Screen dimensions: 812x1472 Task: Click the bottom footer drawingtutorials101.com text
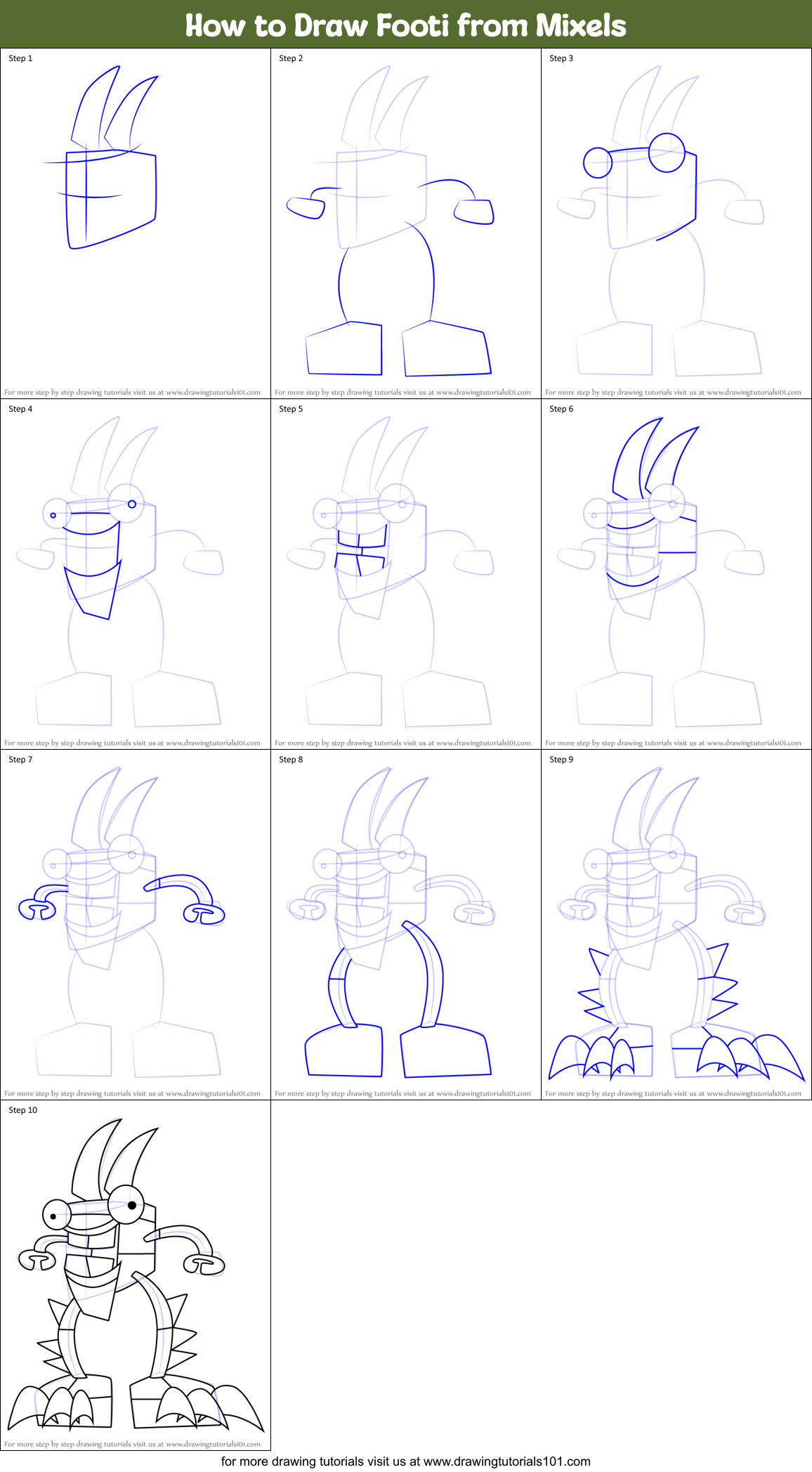(406, 1461)
